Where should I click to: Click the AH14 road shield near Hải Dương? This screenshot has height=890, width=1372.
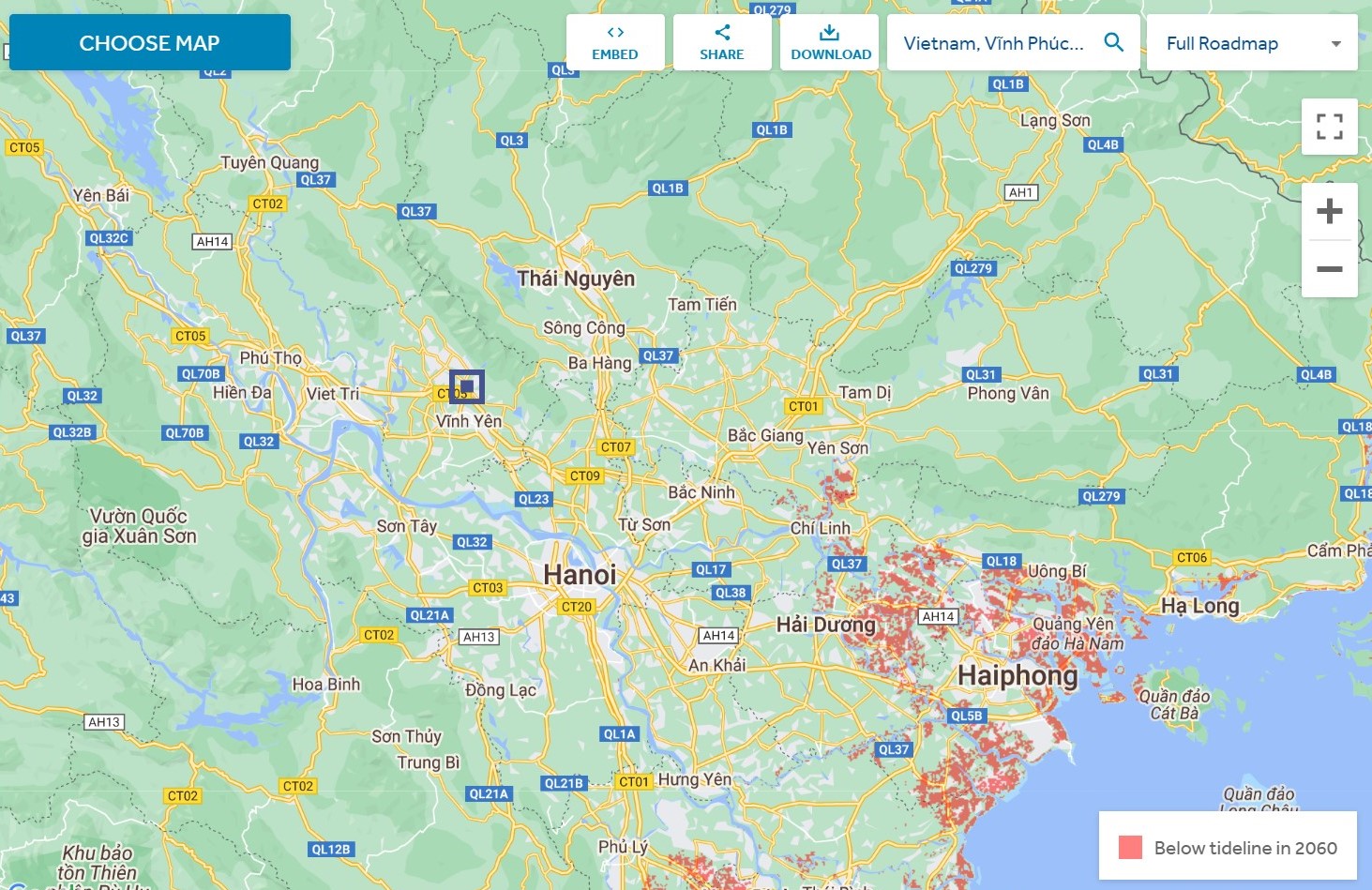tap(939, 616)
